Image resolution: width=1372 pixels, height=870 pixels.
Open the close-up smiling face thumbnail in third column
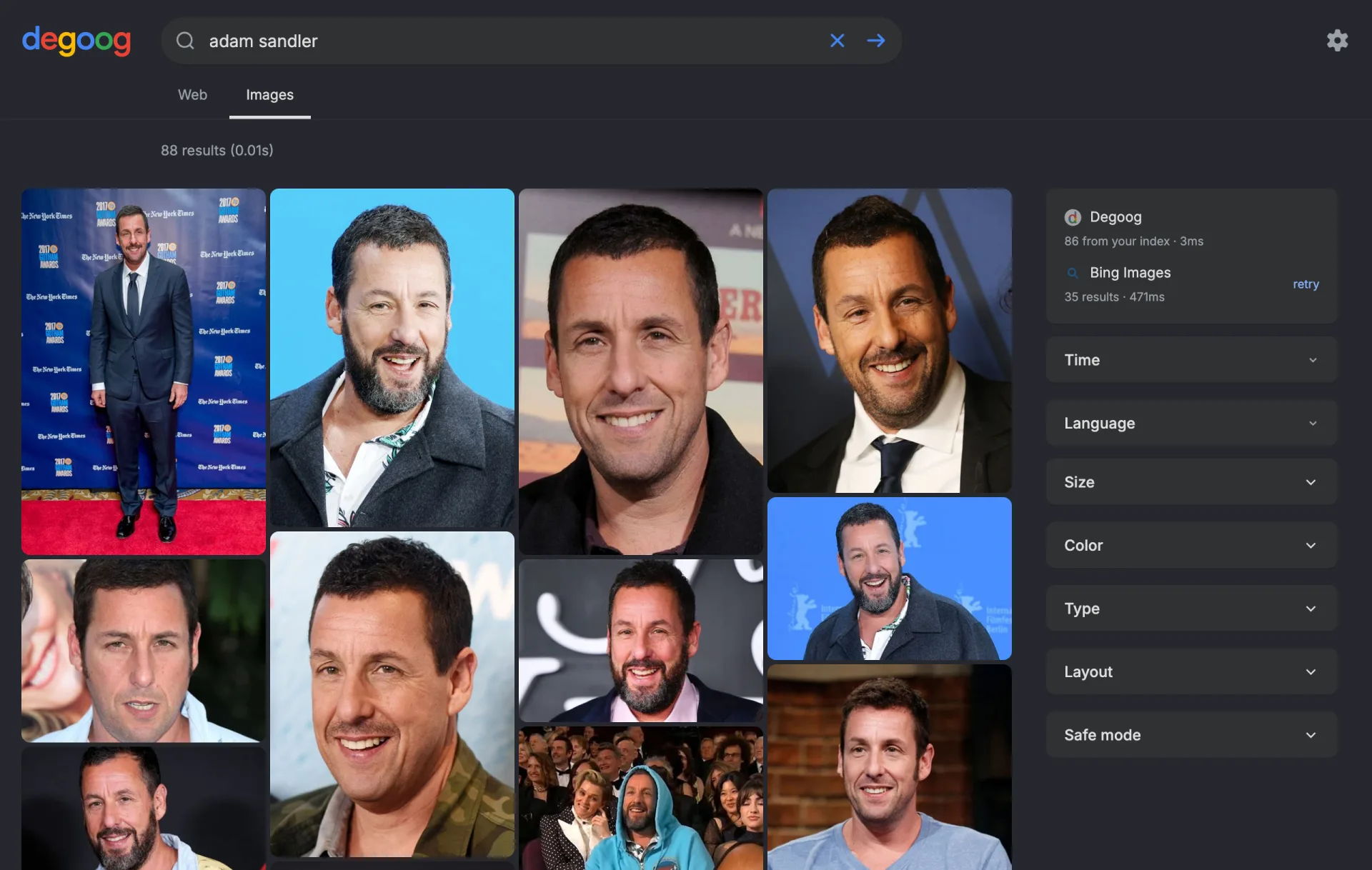pos(641,371)
